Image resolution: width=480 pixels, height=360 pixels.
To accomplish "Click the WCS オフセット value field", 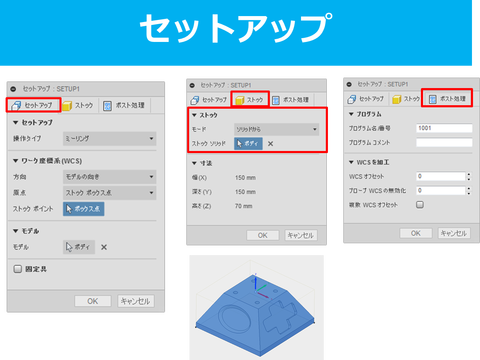I will (x=440, y=176).
